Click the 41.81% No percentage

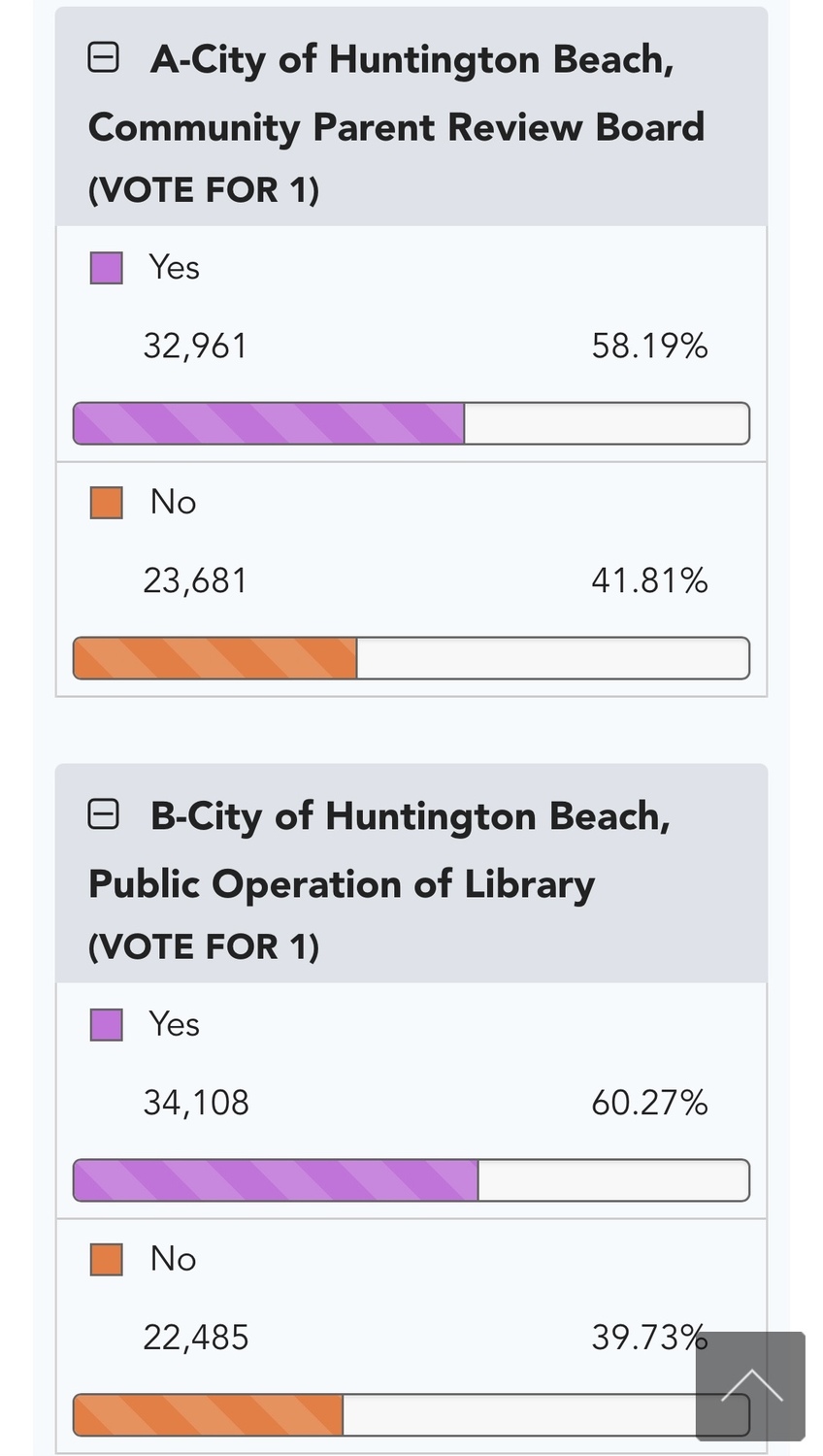649,580
